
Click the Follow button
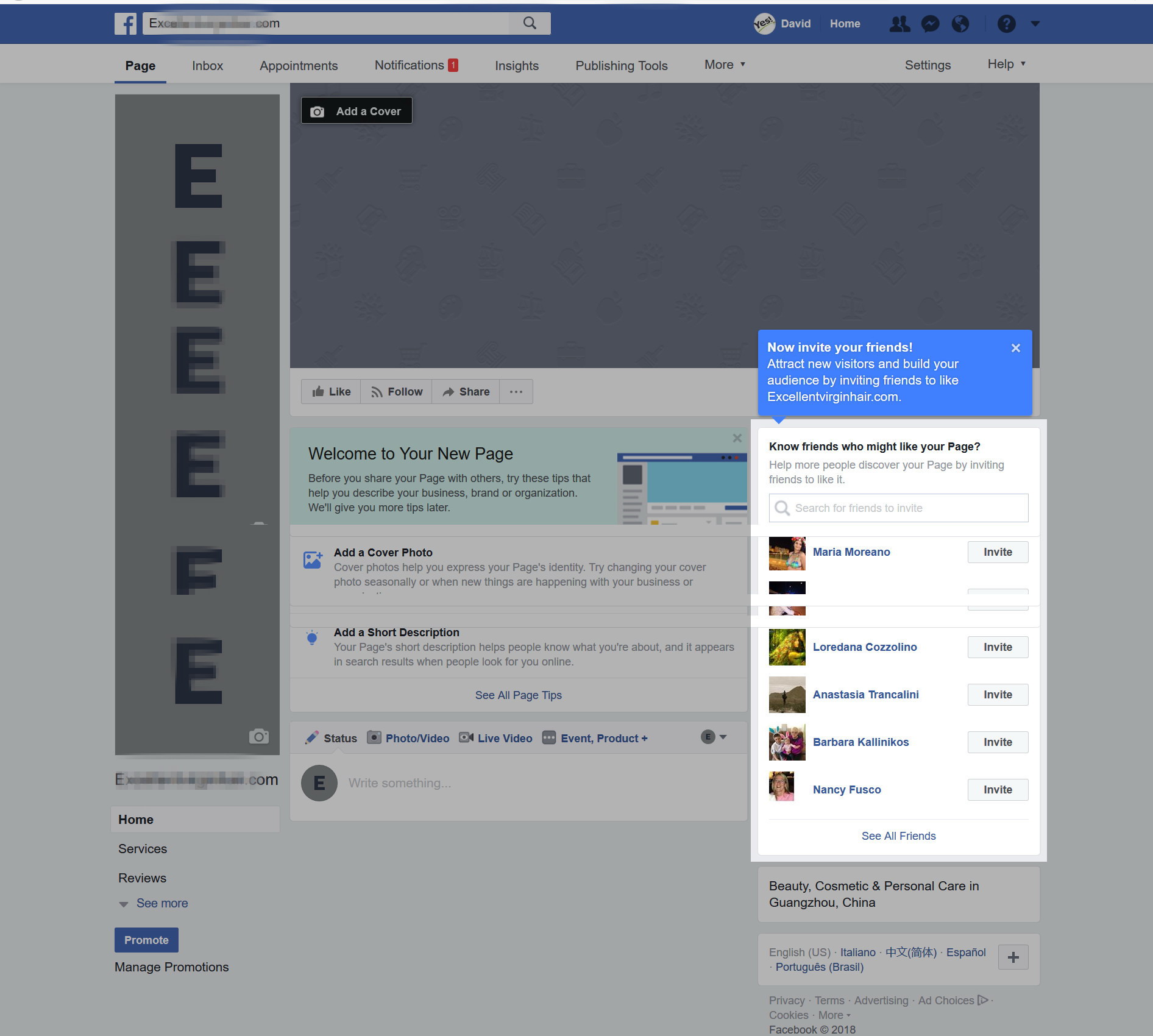[x=396, y=392]
